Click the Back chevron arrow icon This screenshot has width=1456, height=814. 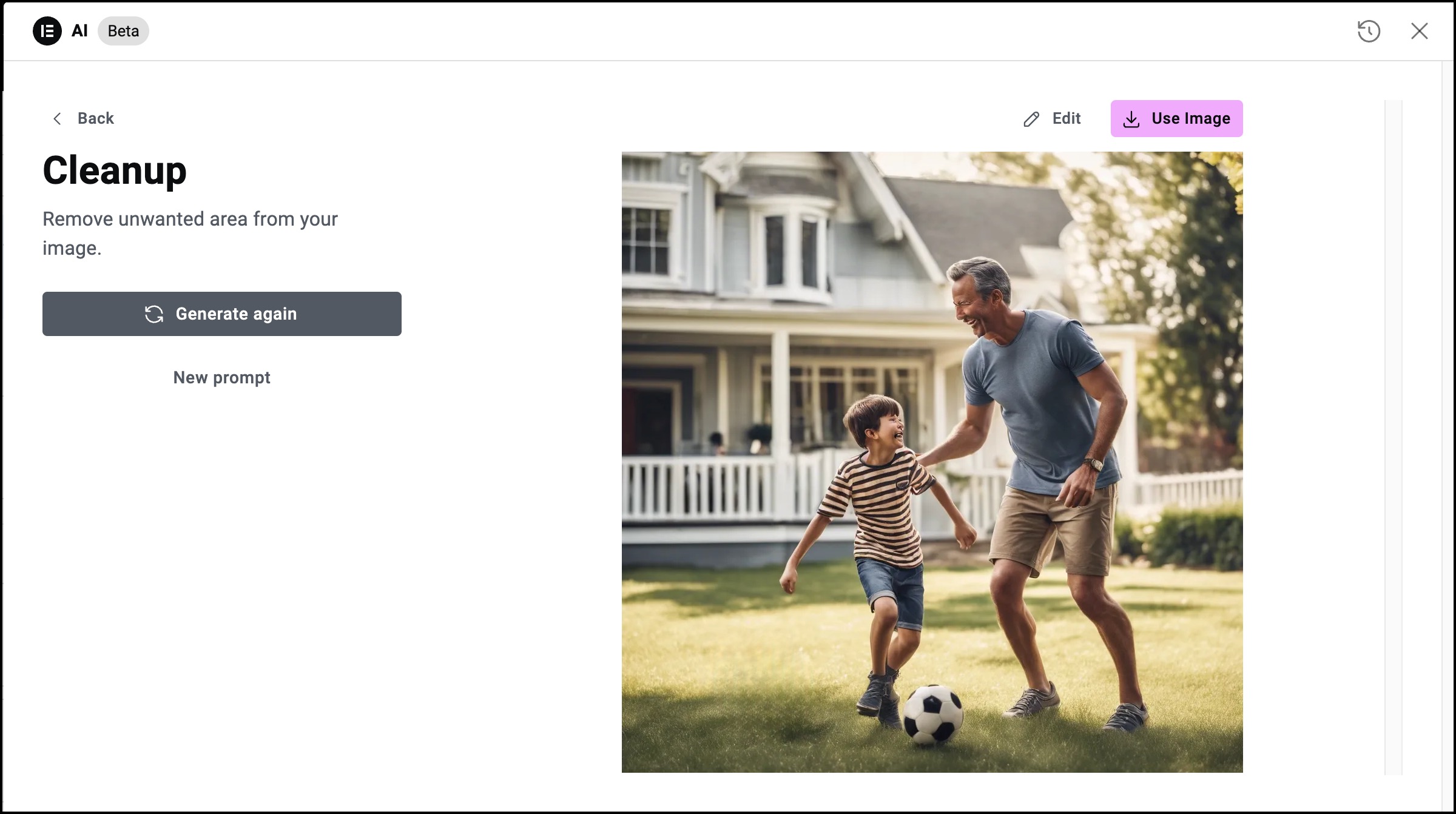tap(56, 118)
